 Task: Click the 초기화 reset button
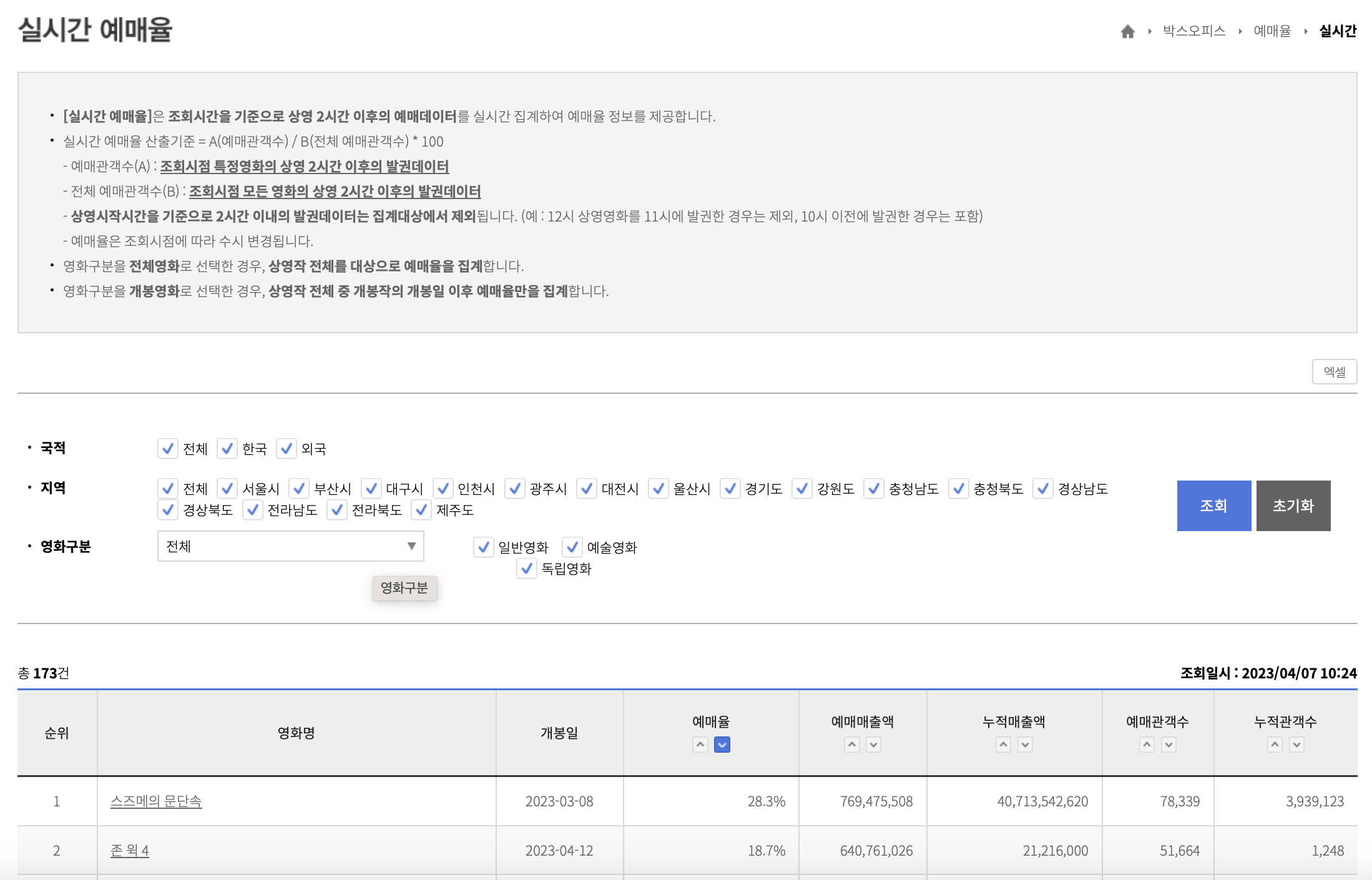pyautogui.click(x=1293, y=506)
